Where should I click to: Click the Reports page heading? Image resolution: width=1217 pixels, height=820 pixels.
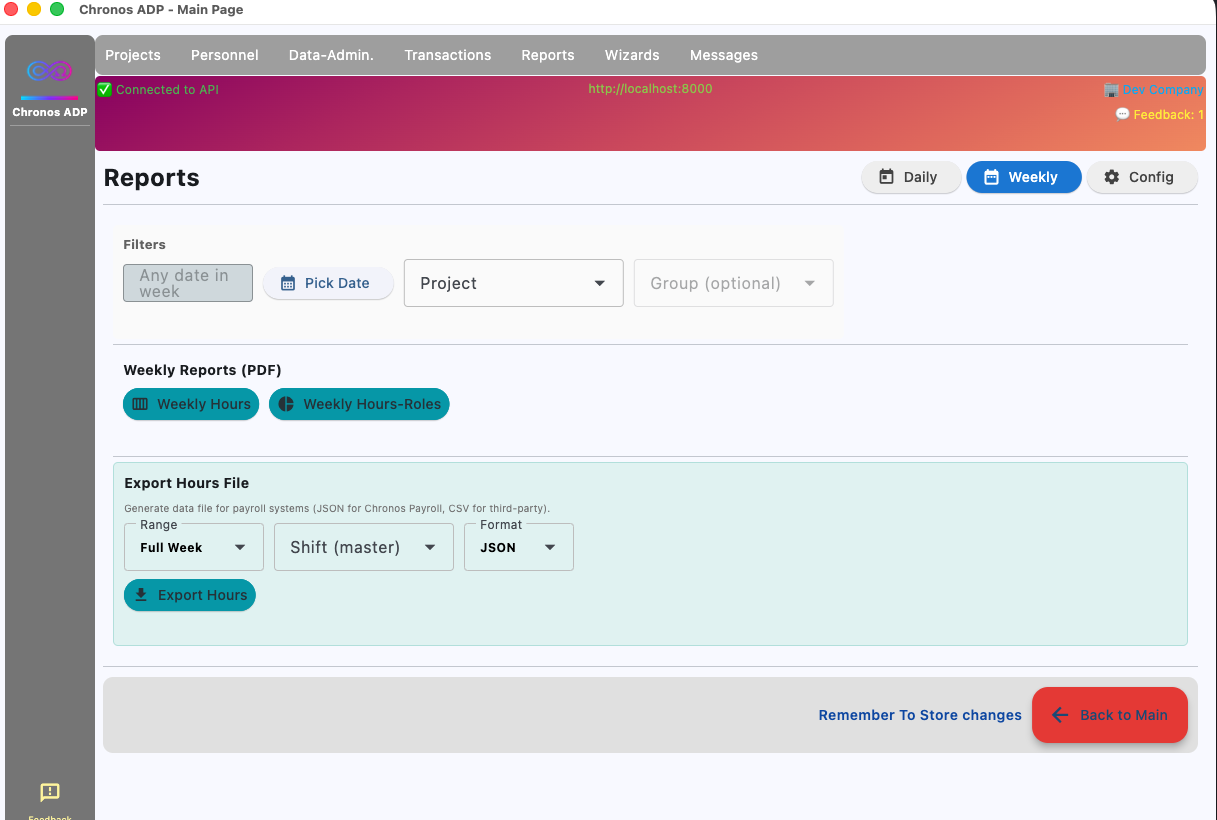click(152, 178)
